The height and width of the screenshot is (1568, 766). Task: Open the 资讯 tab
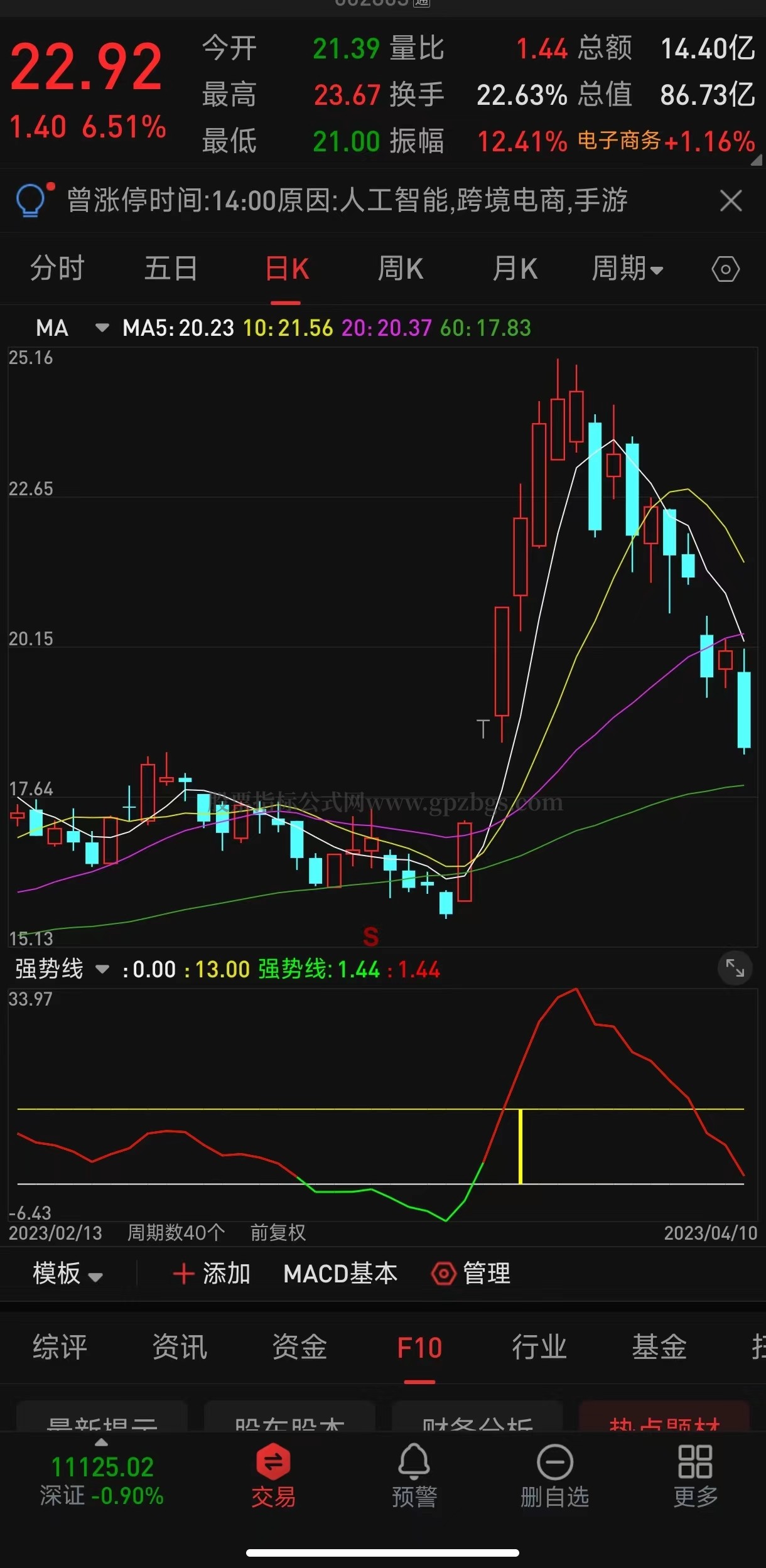180,1348
